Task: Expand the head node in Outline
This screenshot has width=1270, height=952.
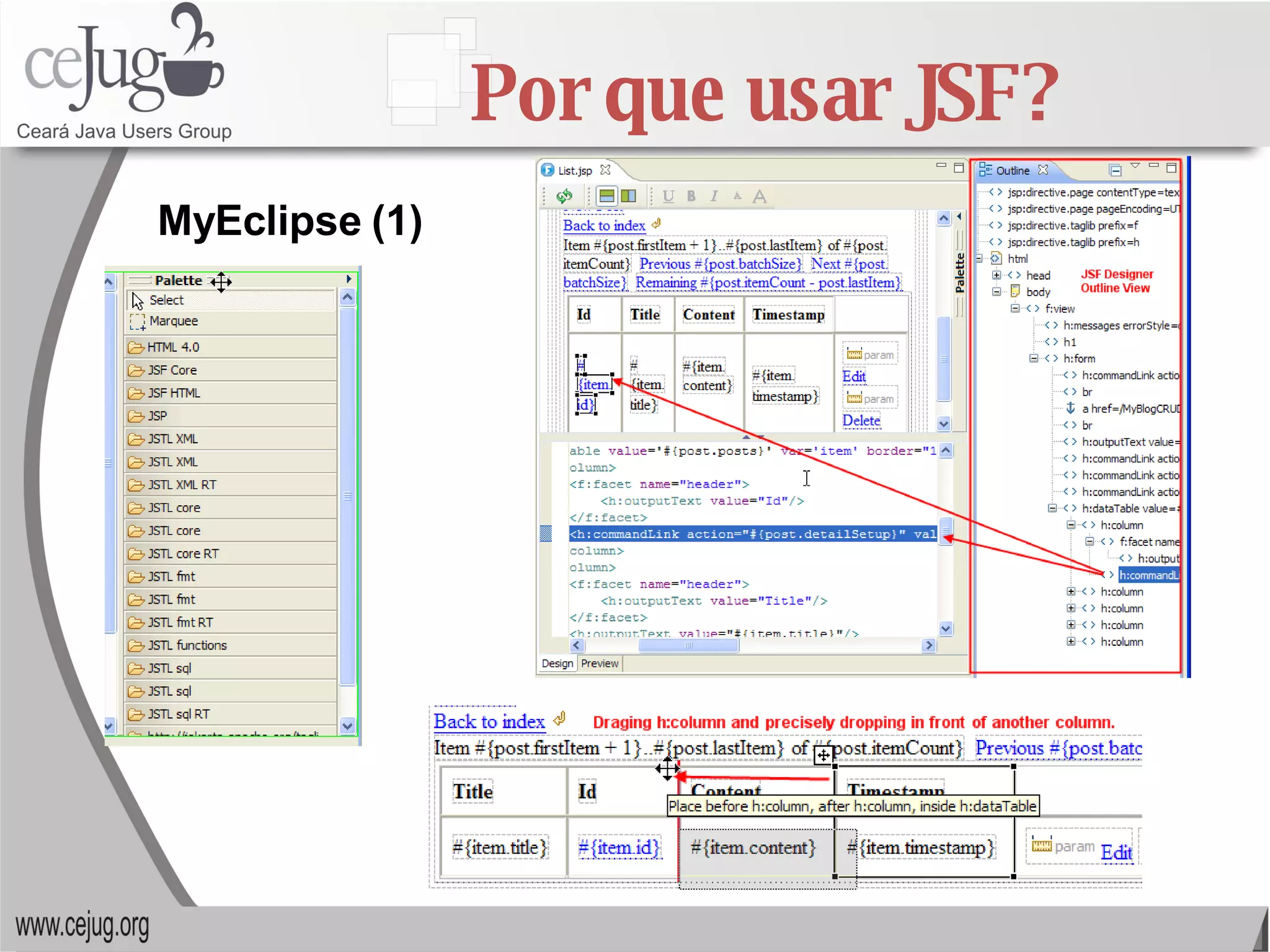Action: click(997, 275)
